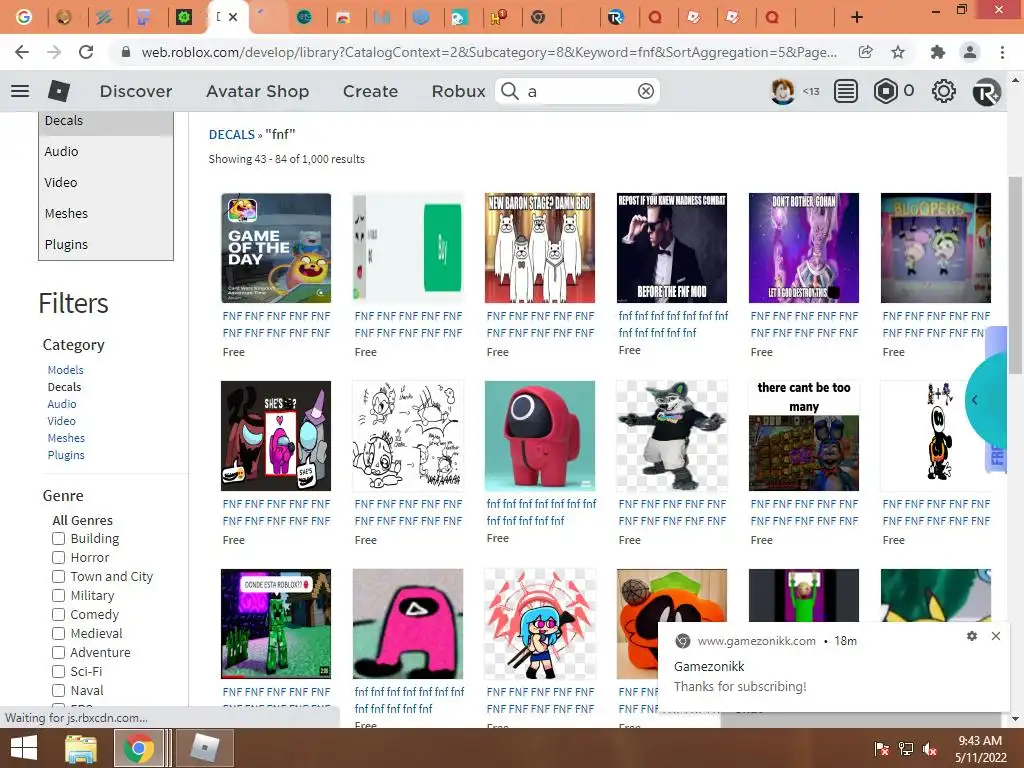Switch to the first Google browser tab
Image resolution: width=1024 pixels, height=768 pixels.
[24, 17]
